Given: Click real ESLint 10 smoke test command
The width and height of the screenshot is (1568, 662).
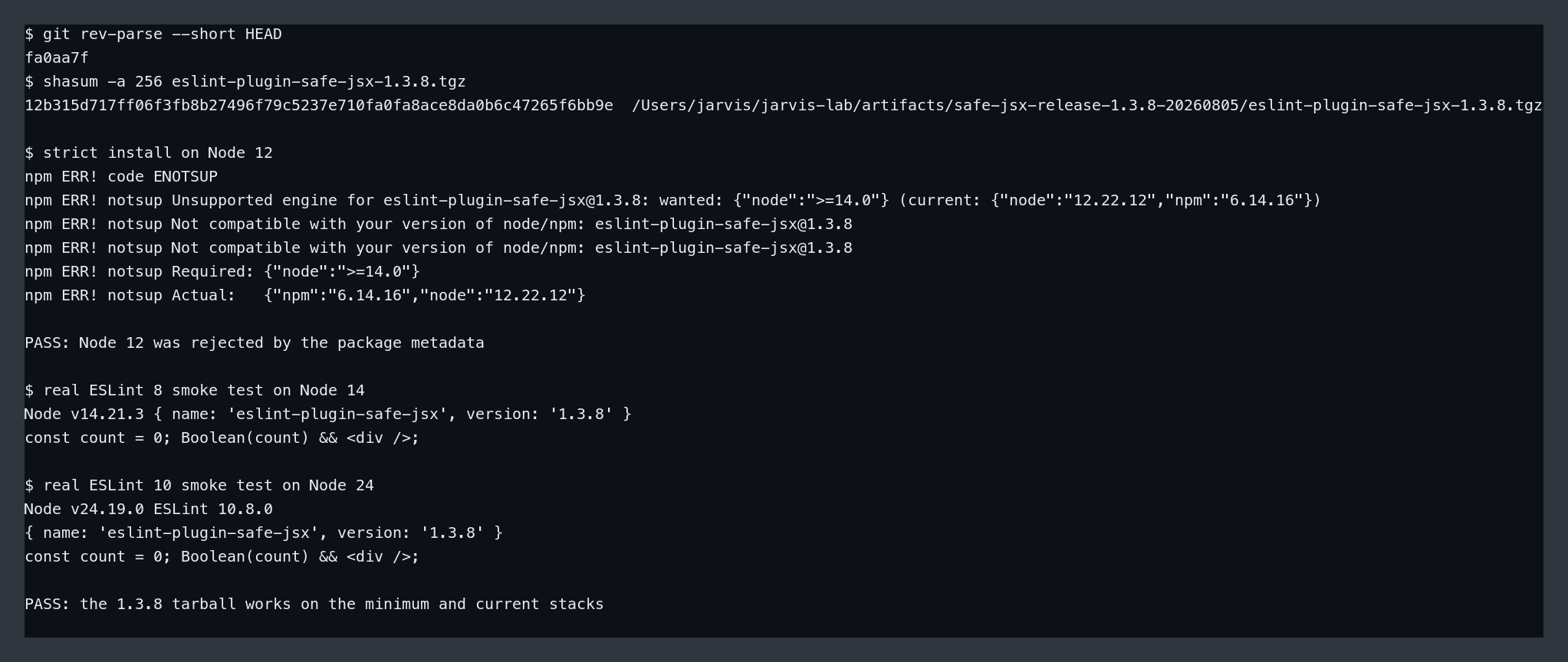Looking at the screenshot, I should pos(199,486).
